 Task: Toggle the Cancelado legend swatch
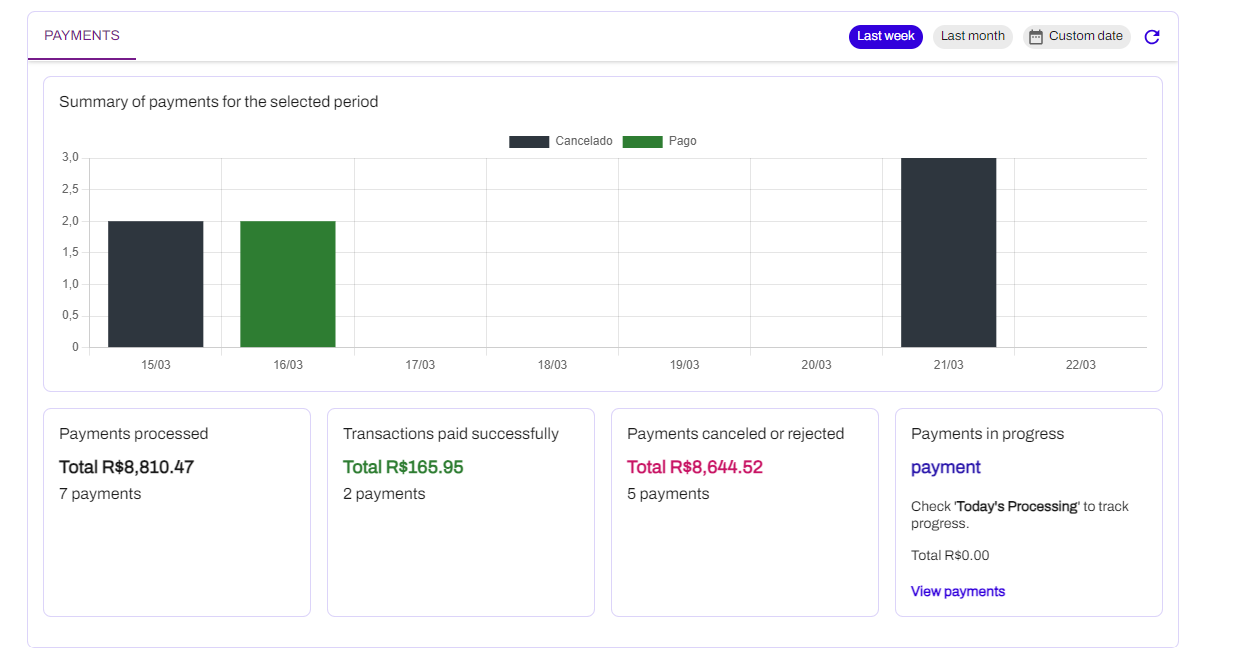click(529, 142)
